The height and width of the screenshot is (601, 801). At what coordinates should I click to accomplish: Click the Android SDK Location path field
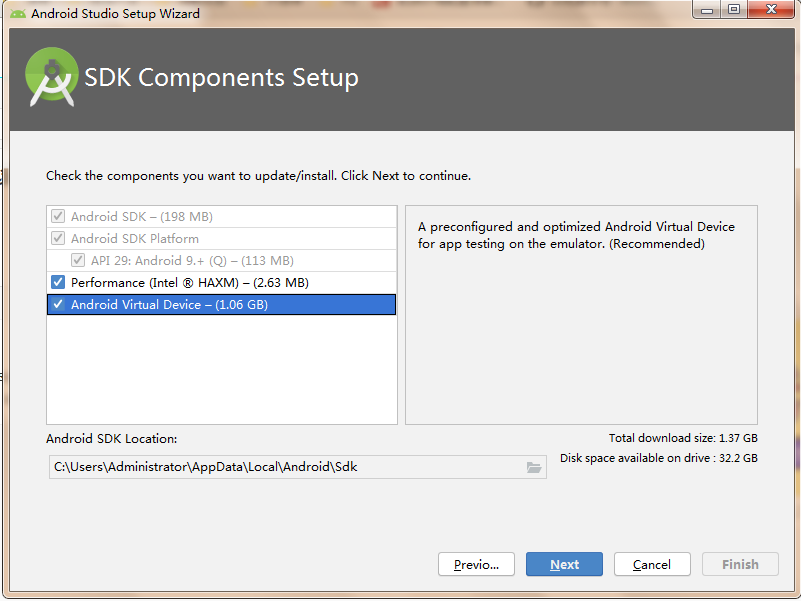pyautogui.click(x=285, y=467)
